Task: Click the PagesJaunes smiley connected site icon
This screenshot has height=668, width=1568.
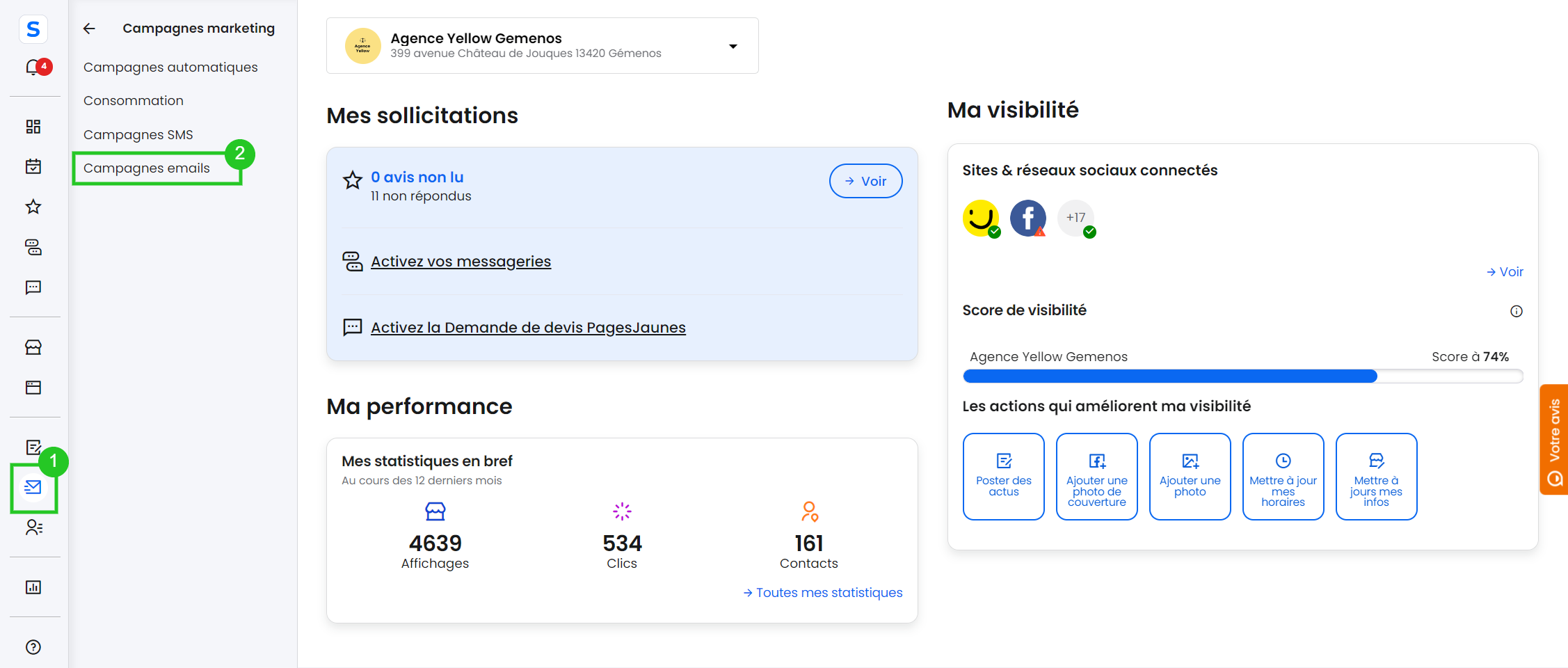Action: tap(981, 218)
